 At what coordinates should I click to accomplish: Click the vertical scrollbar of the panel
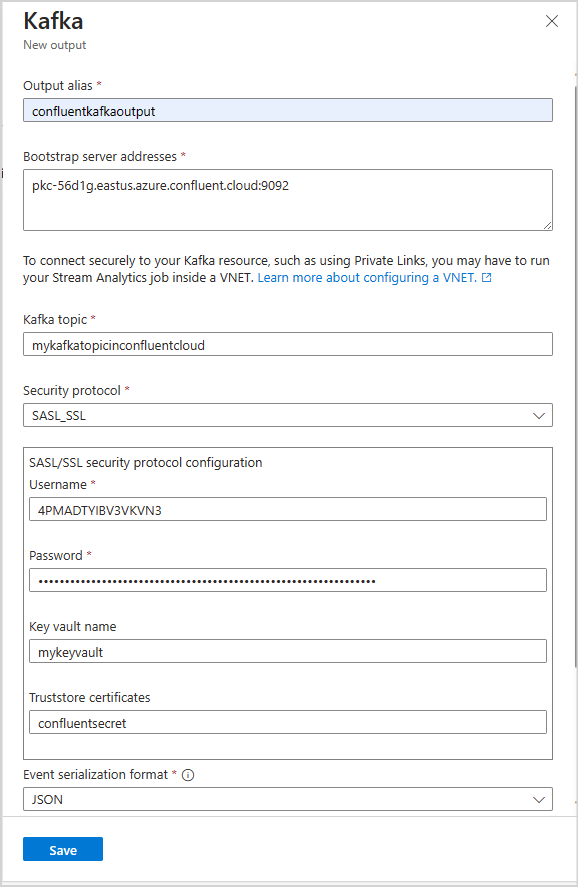(575, 376)
